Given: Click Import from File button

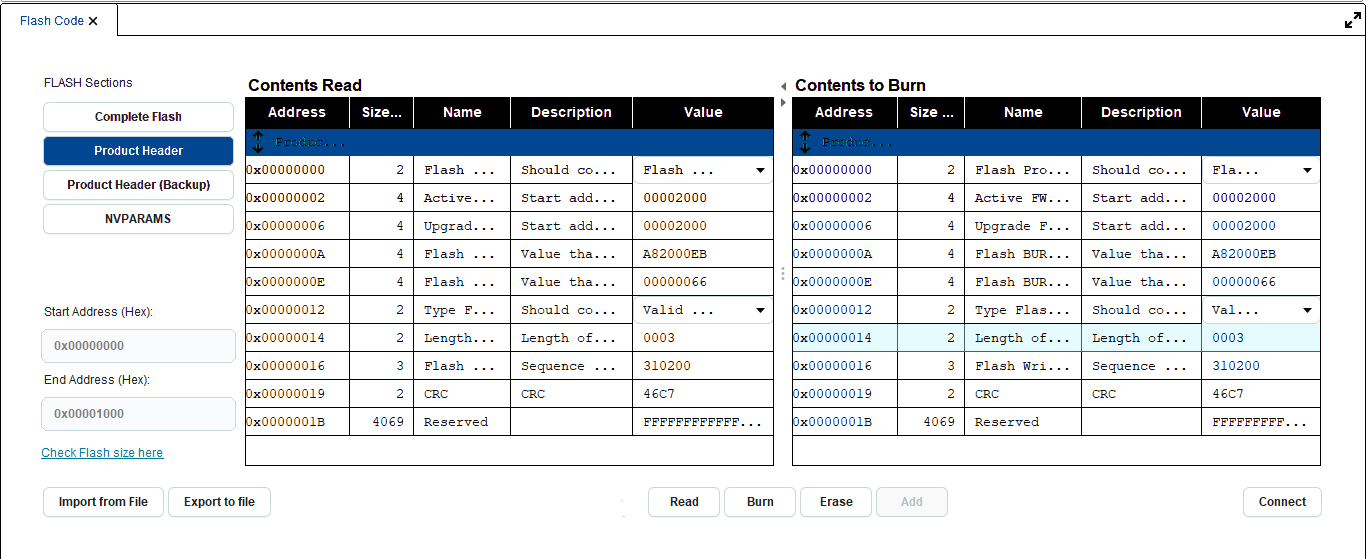Looking at the screenshot, I should pyautogui.click(x=103, y=502).
